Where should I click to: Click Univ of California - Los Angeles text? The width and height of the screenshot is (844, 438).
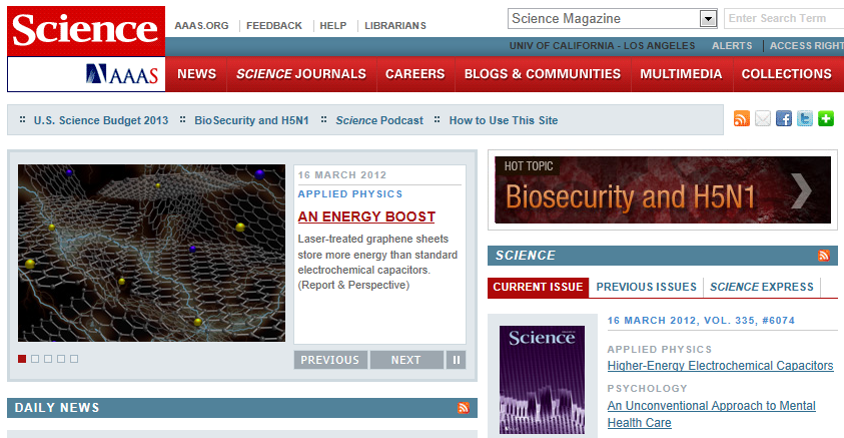pyautogui.click(x=602, y=46)
